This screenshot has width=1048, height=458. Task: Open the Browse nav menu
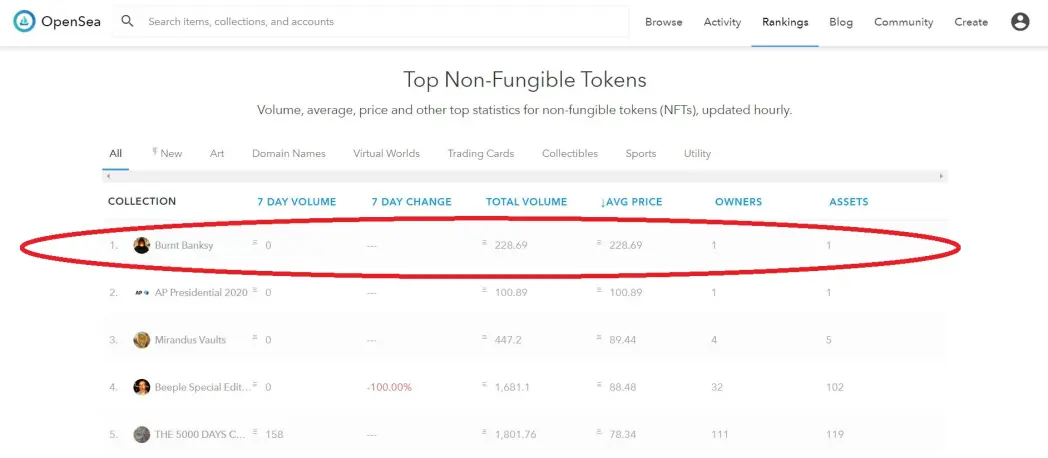point(664,22)
